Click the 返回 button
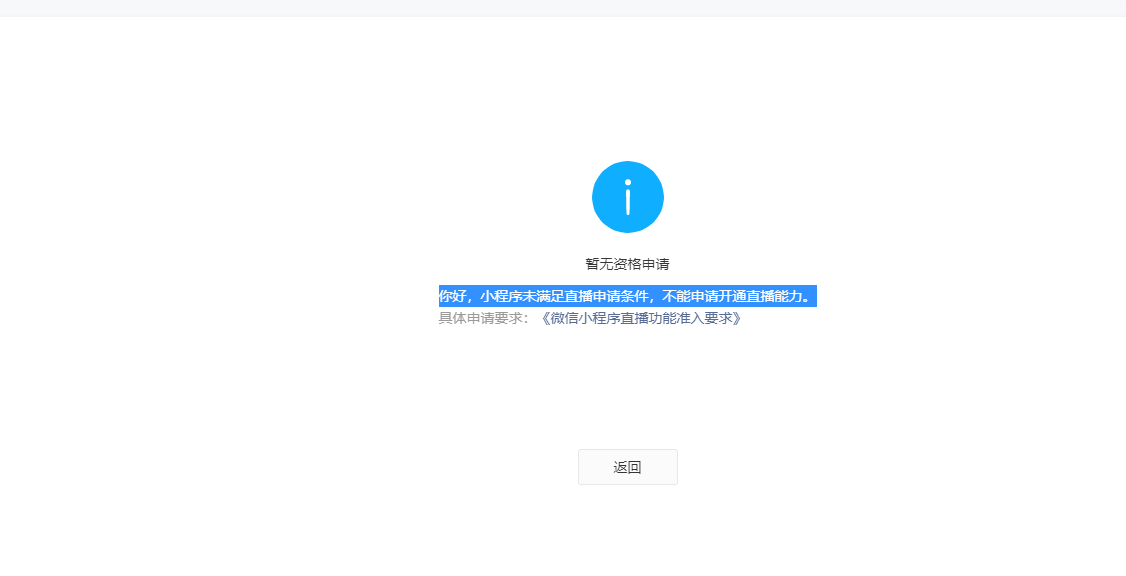 [628, 467]
